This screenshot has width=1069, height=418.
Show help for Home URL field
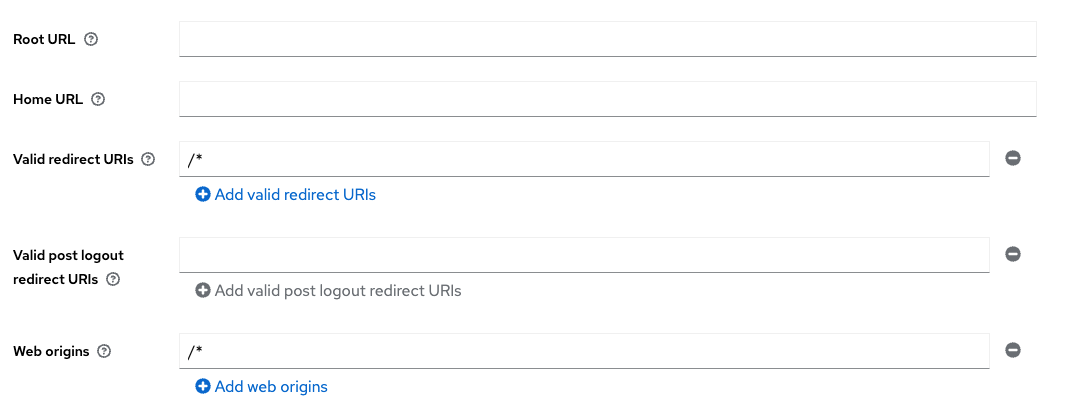98,100
